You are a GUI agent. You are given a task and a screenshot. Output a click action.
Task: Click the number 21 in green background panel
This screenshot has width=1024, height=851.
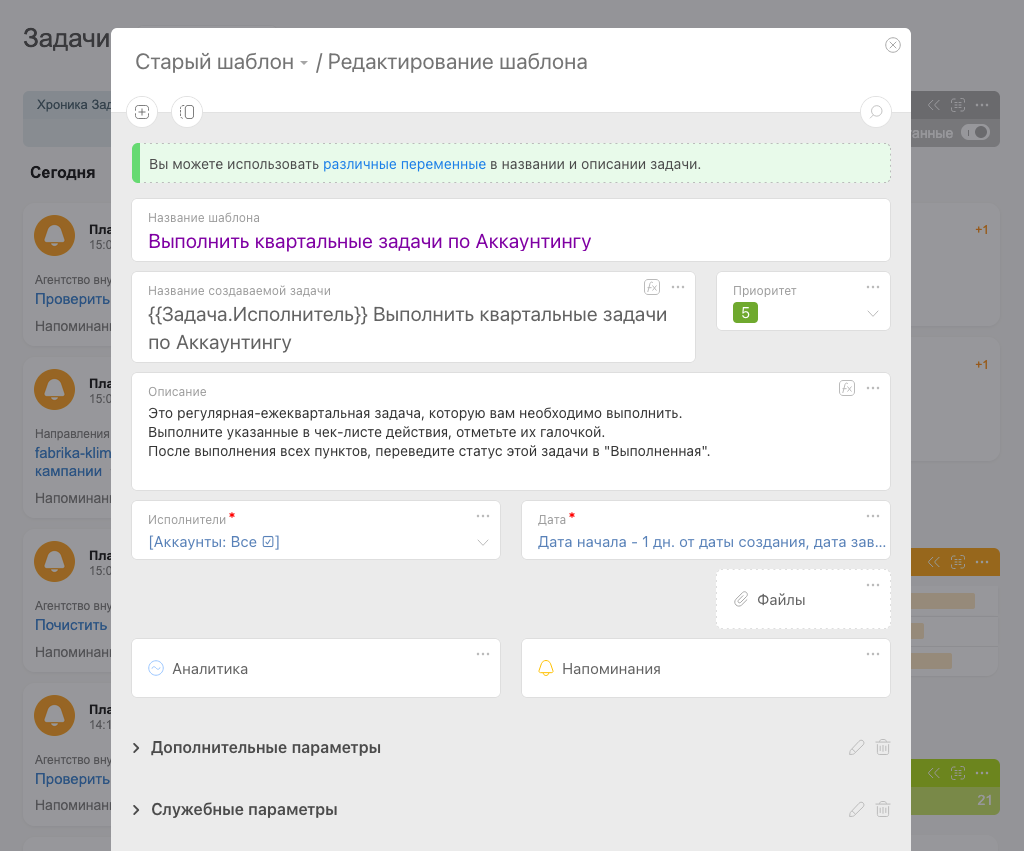(x=984, y=800)
